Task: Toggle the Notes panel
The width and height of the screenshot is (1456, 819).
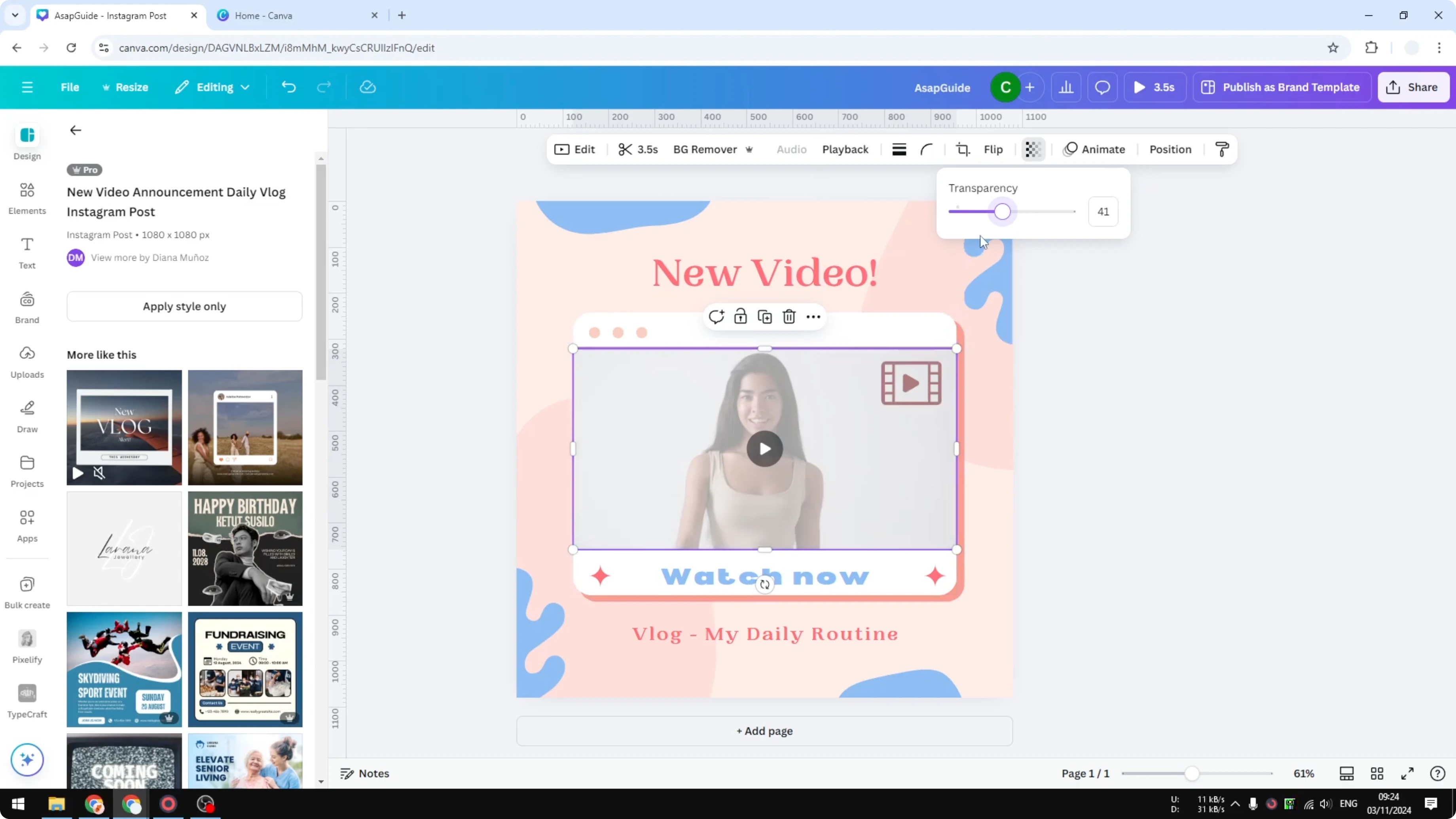Action: pos(364,773)
